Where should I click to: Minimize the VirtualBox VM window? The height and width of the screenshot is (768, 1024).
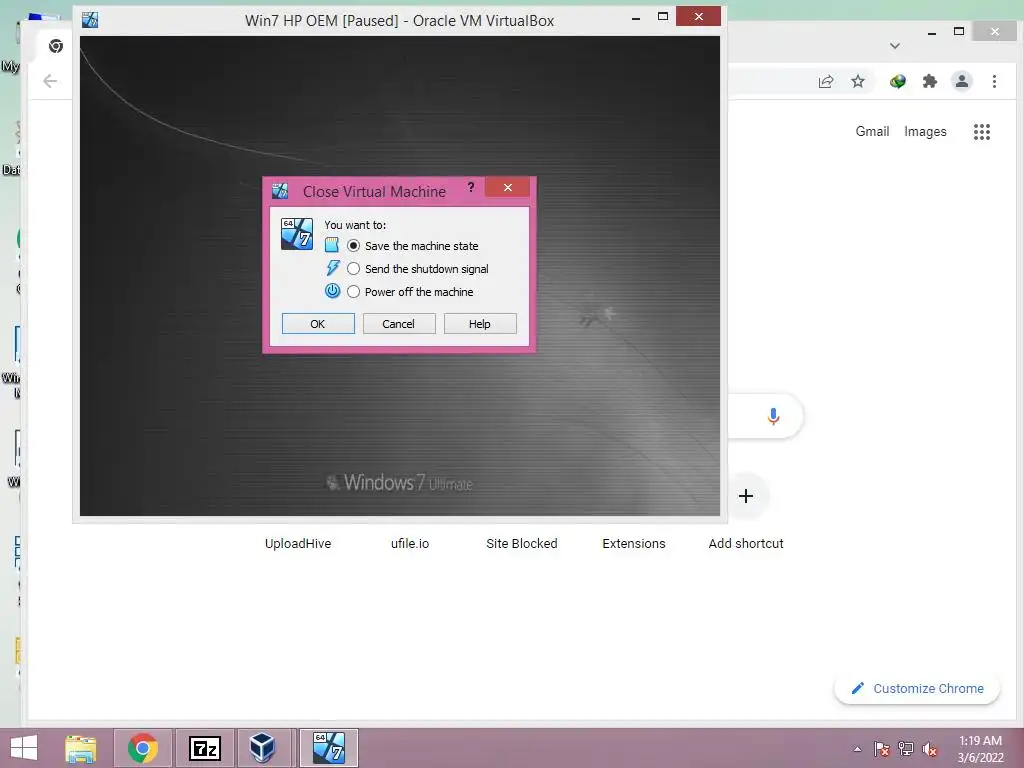pyautogui.click(x=636, y=18)
